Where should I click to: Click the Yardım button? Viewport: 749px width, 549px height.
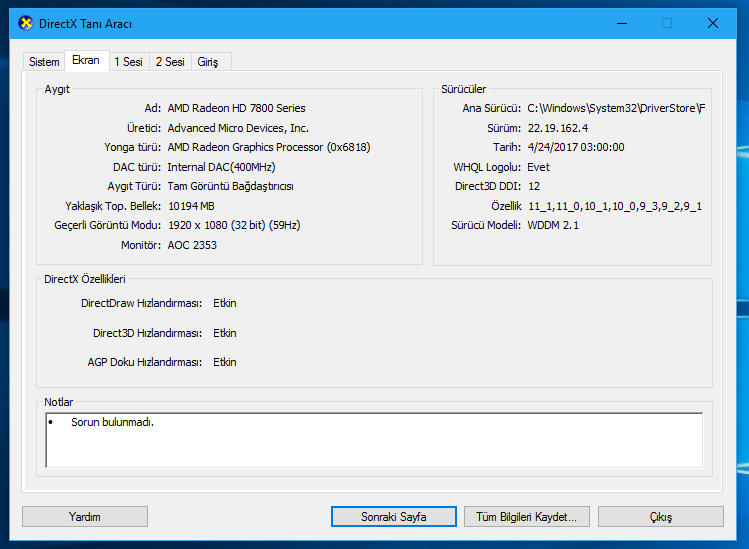(85, 517)
